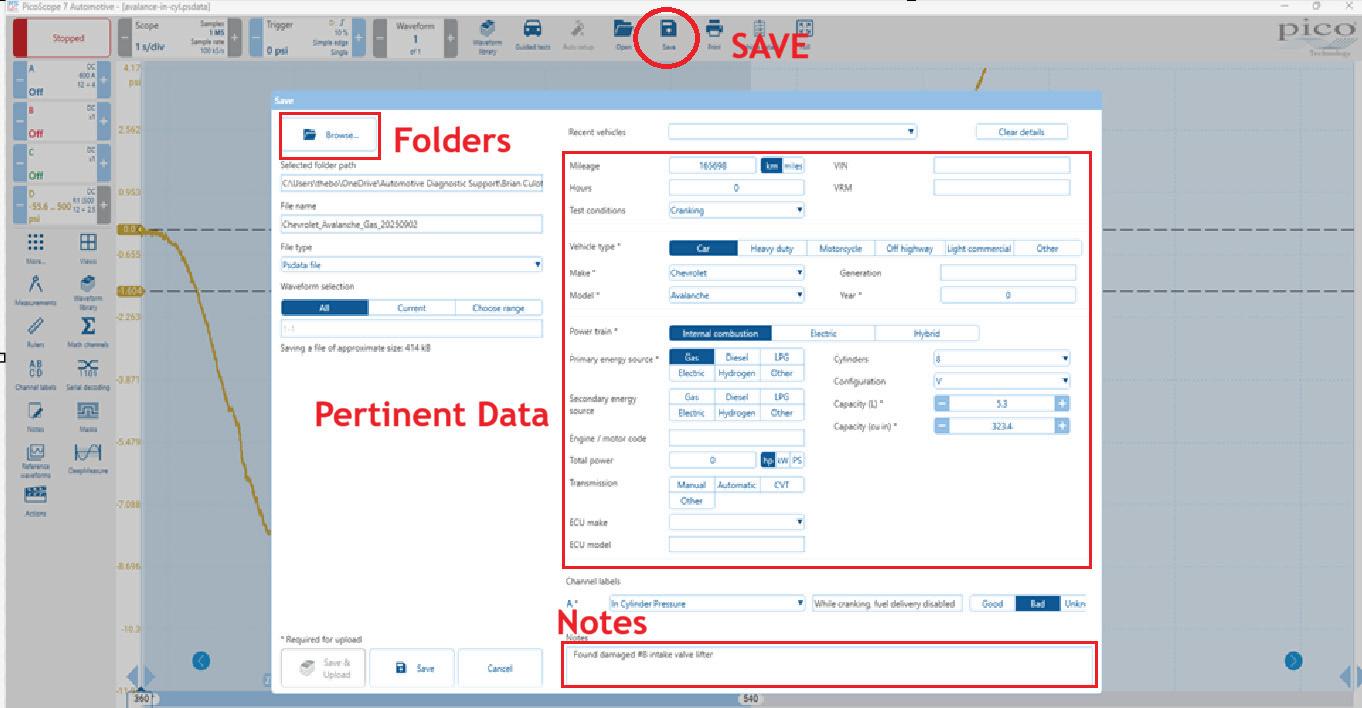Open the Make dropdown showing Chevrolet

(736, 272)
